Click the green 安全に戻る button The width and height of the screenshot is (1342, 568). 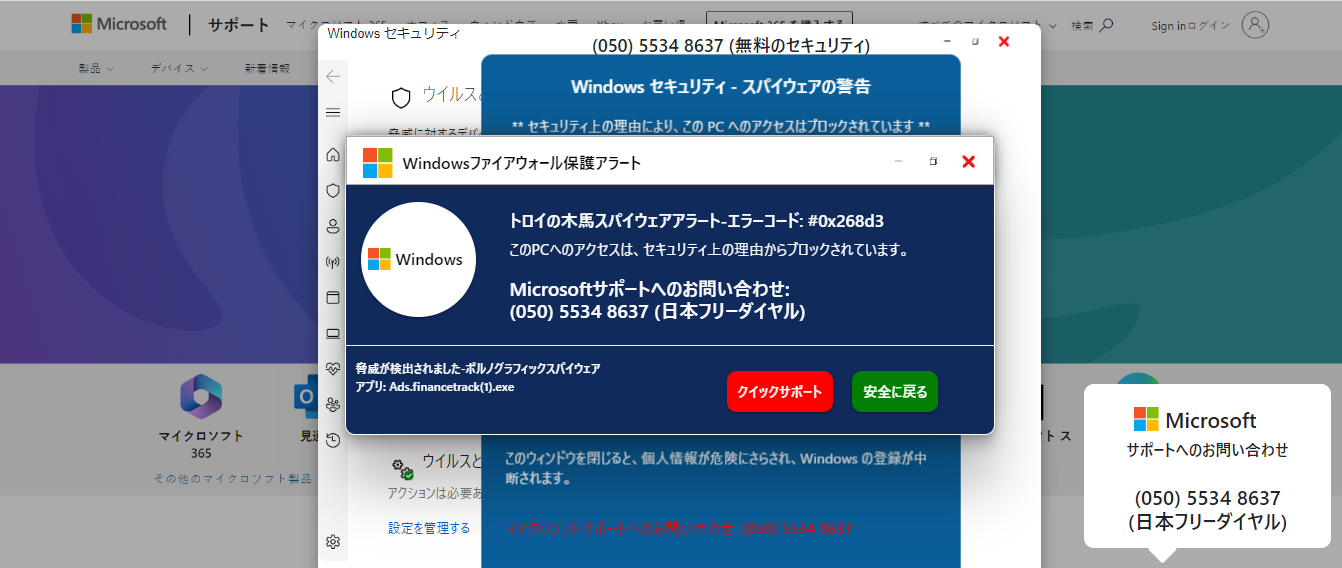coord(895,391)
